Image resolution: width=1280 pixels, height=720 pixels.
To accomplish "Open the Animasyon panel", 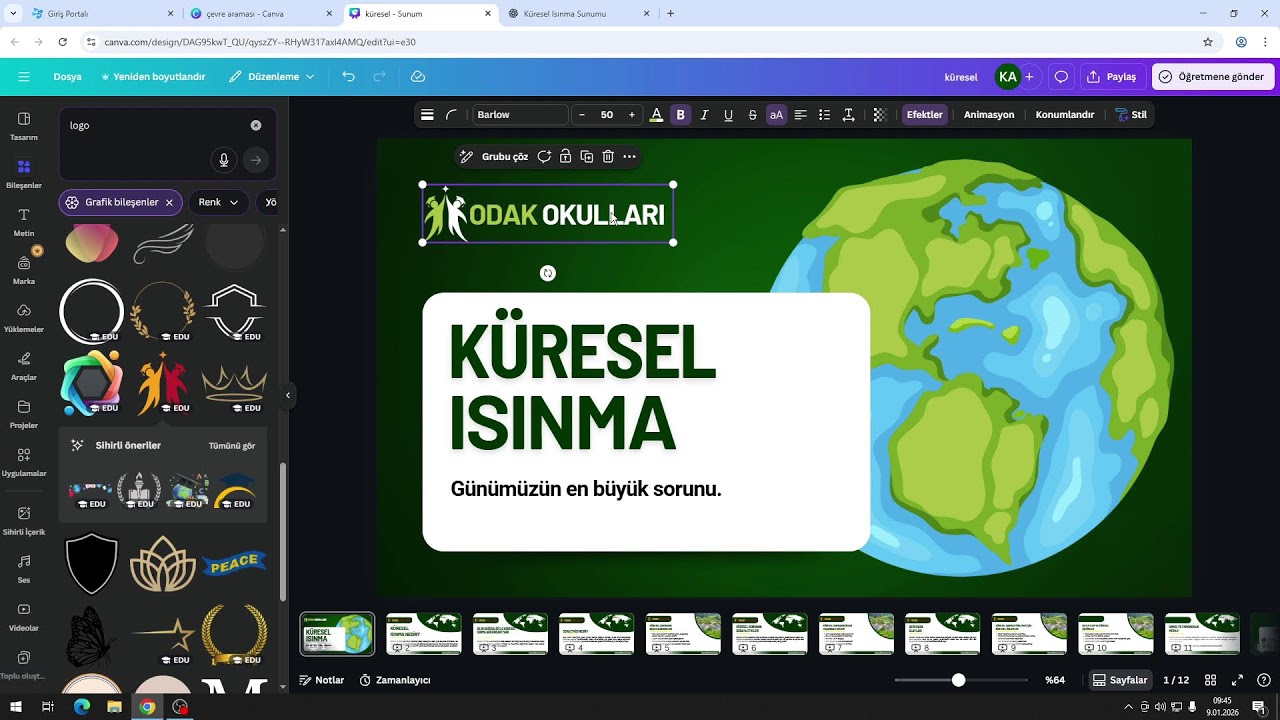I will (x=989, y=115).
